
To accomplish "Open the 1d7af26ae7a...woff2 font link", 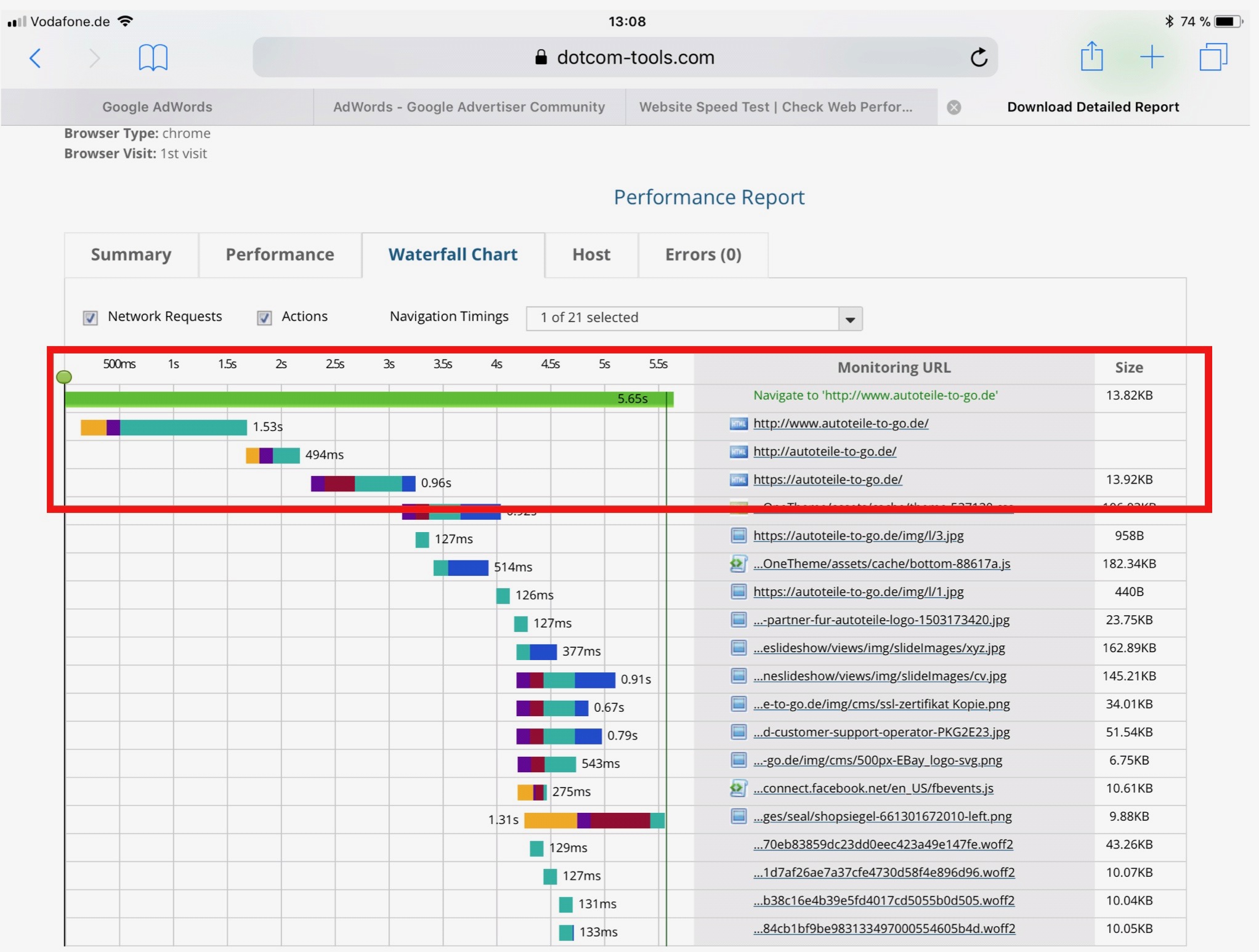I will 884,873.
